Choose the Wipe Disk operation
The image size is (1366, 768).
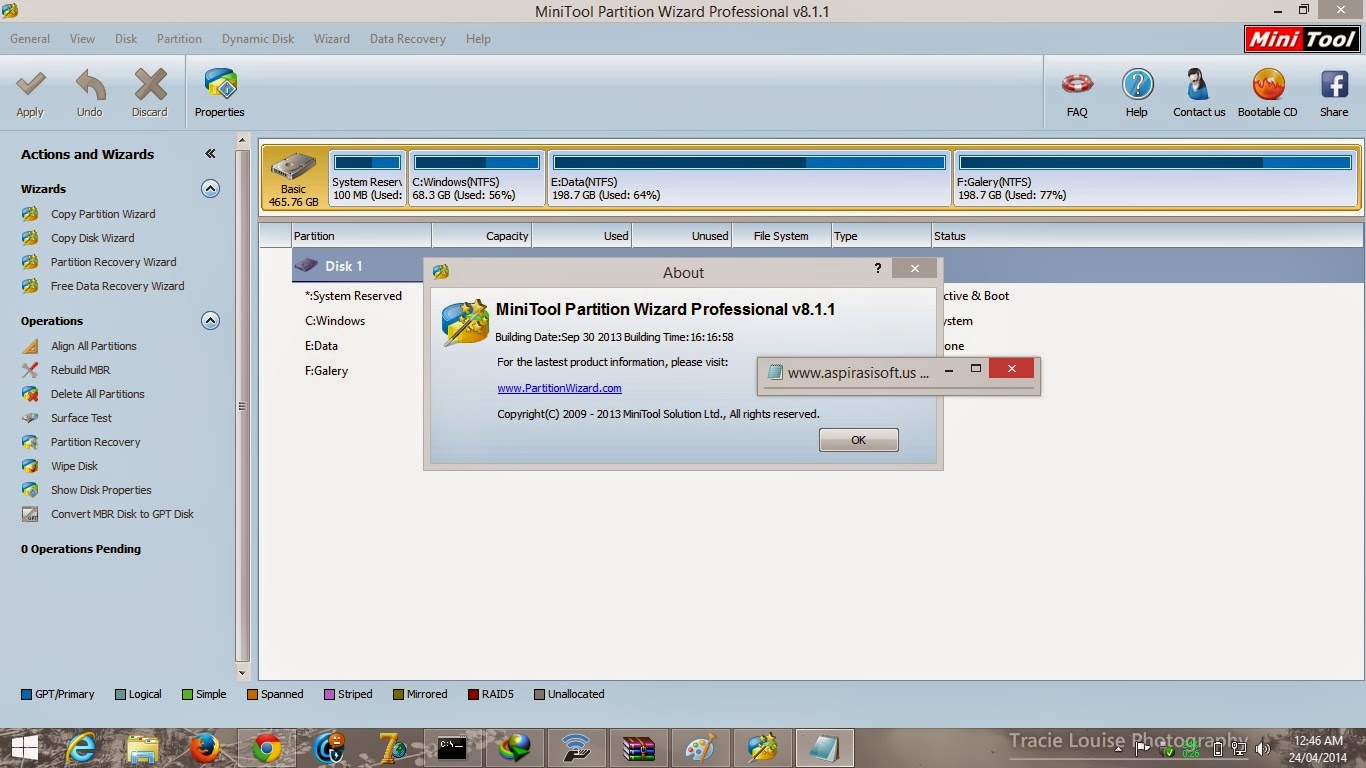click(74, 466)
